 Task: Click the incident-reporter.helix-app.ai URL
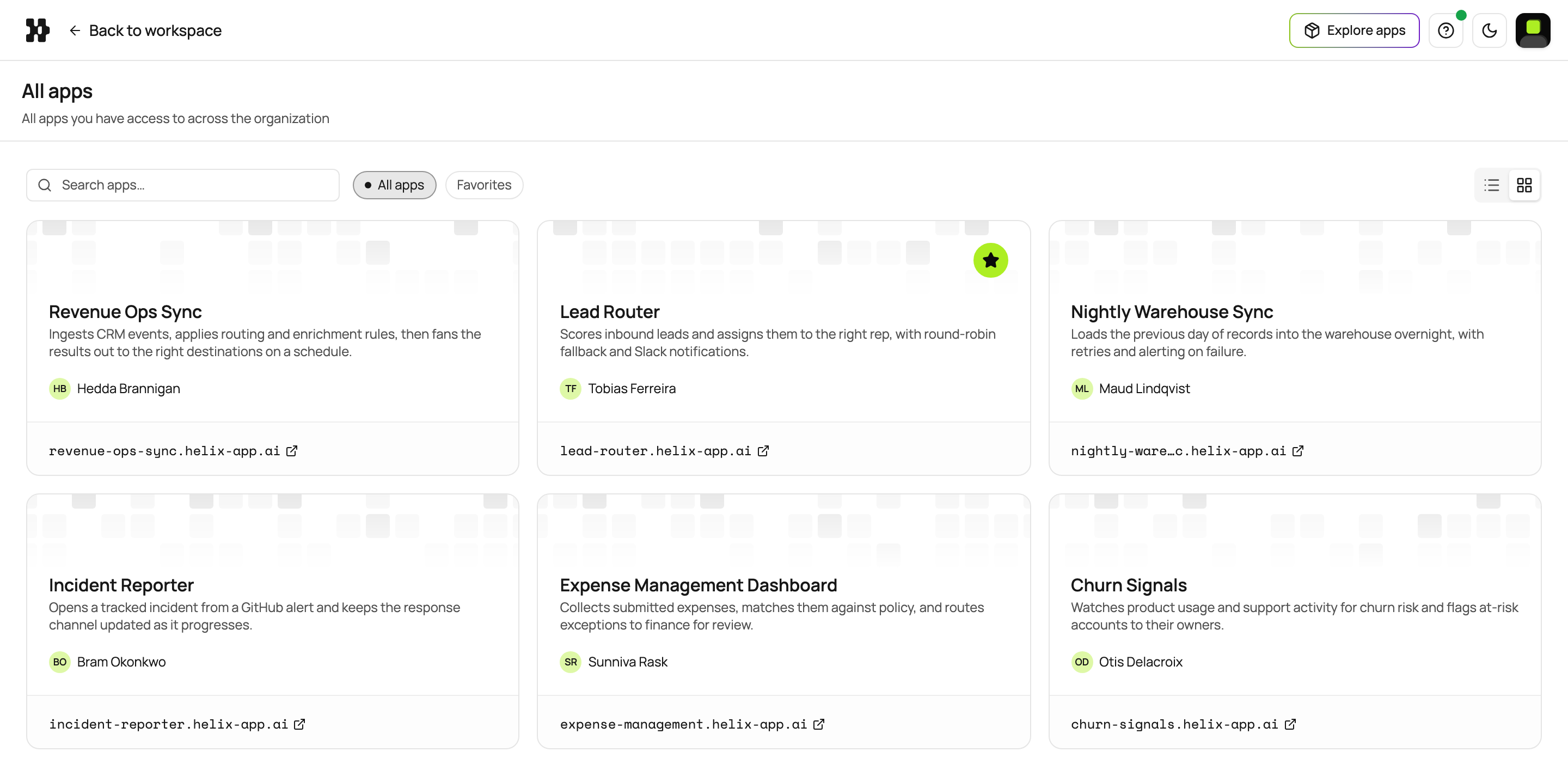tap(168, 725)
